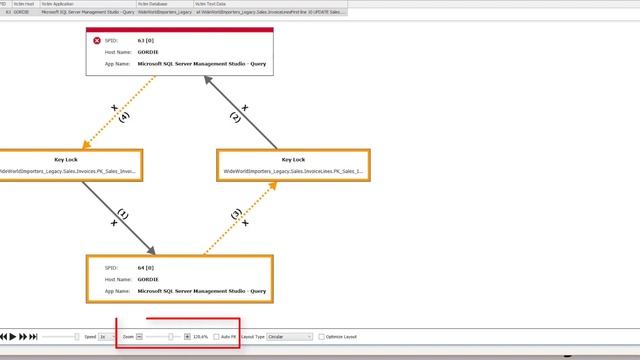Screen dimensions: 640x360
Task: Click the (1) edge label
Action: (x=123, y=213)
